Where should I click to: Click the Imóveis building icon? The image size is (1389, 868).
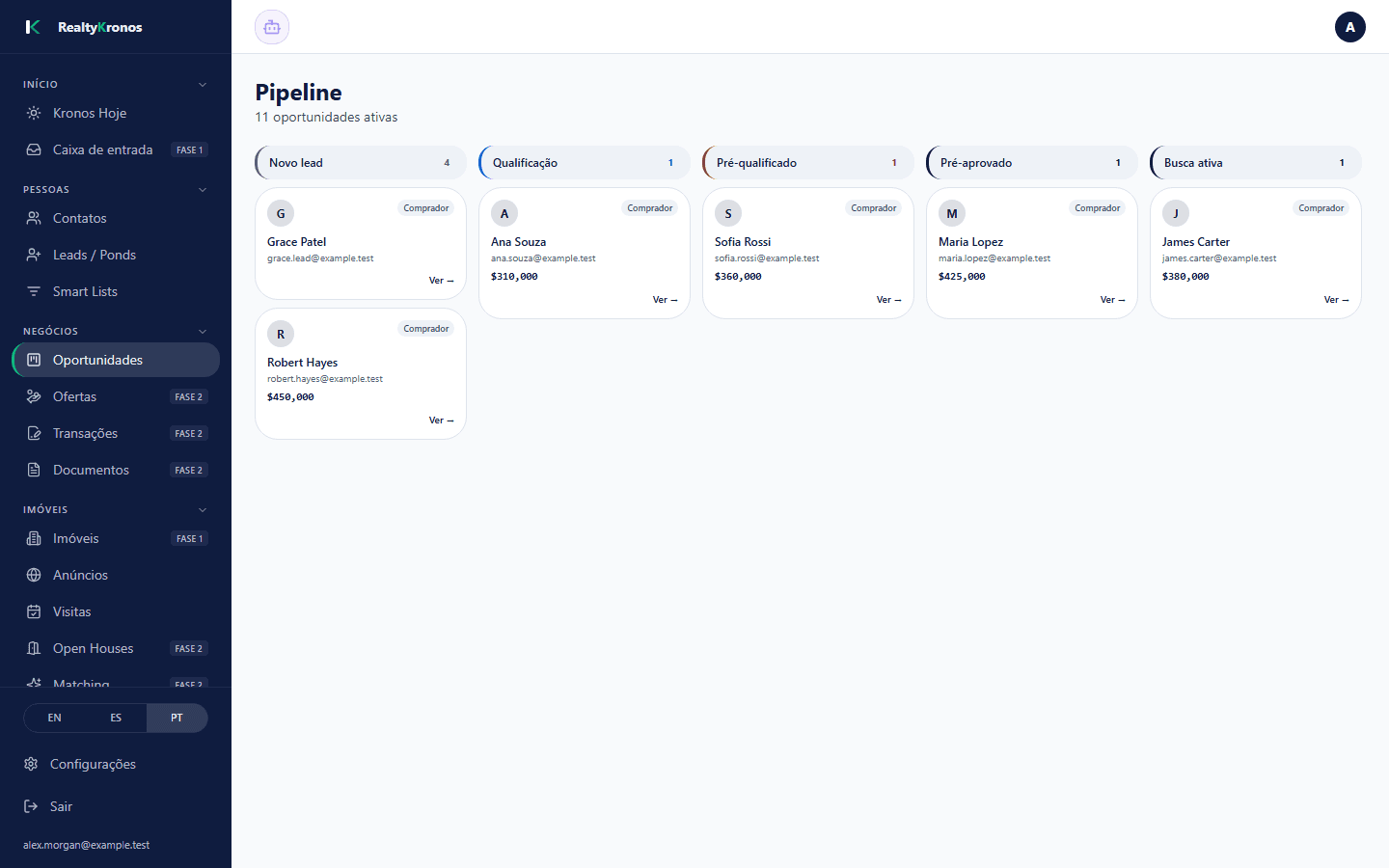pyautogui.click(x=34, y=538)
